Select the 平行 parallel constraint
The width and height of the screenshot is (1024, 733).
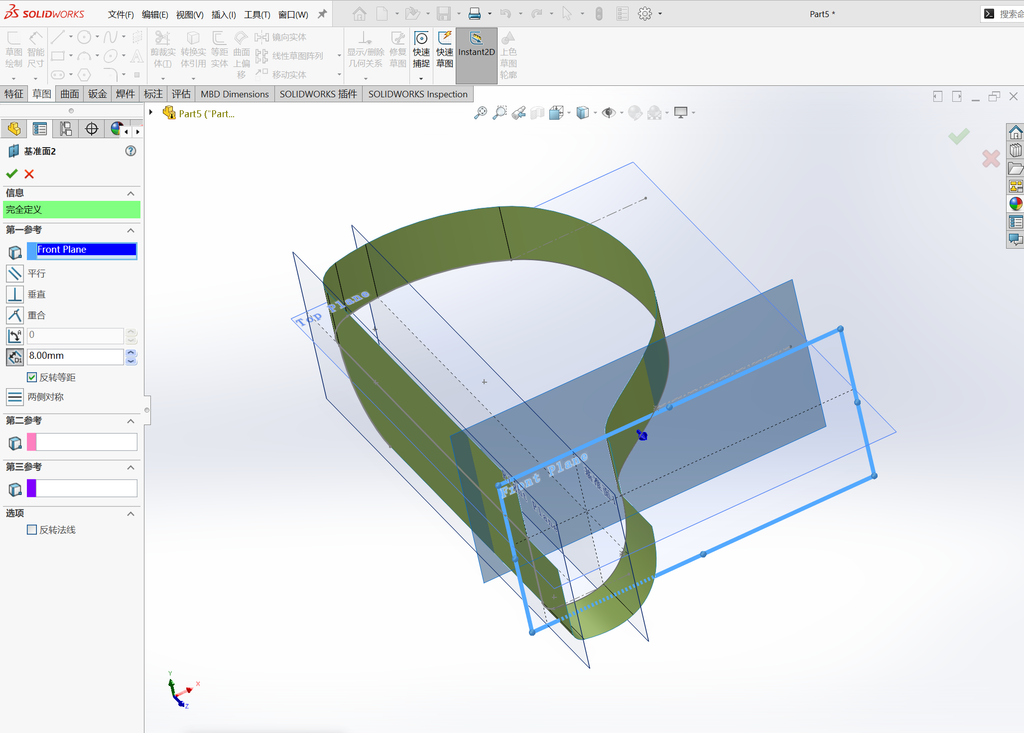click(x=14, y=273)
